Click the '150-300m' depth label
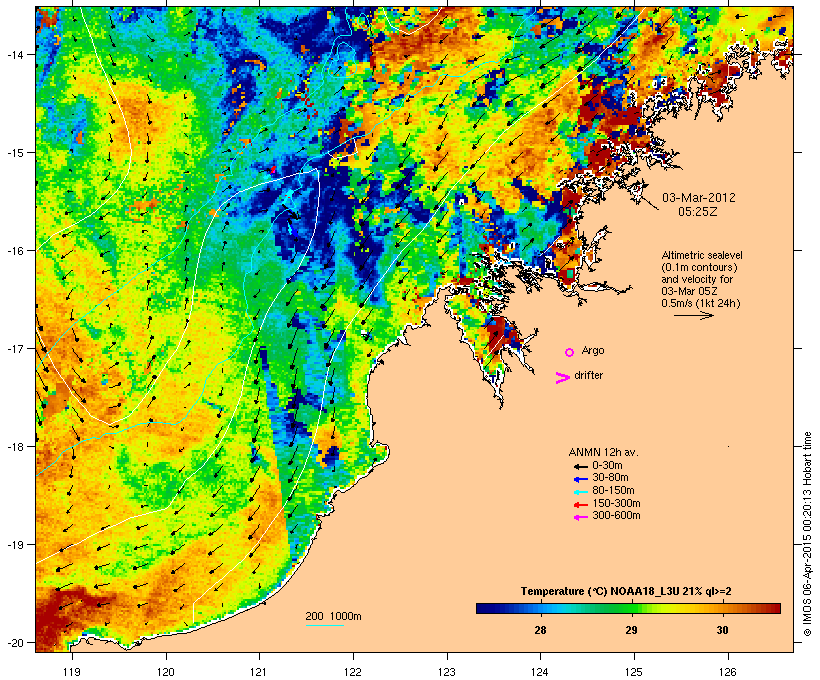820x680 pixels. (x=616, y=503)
